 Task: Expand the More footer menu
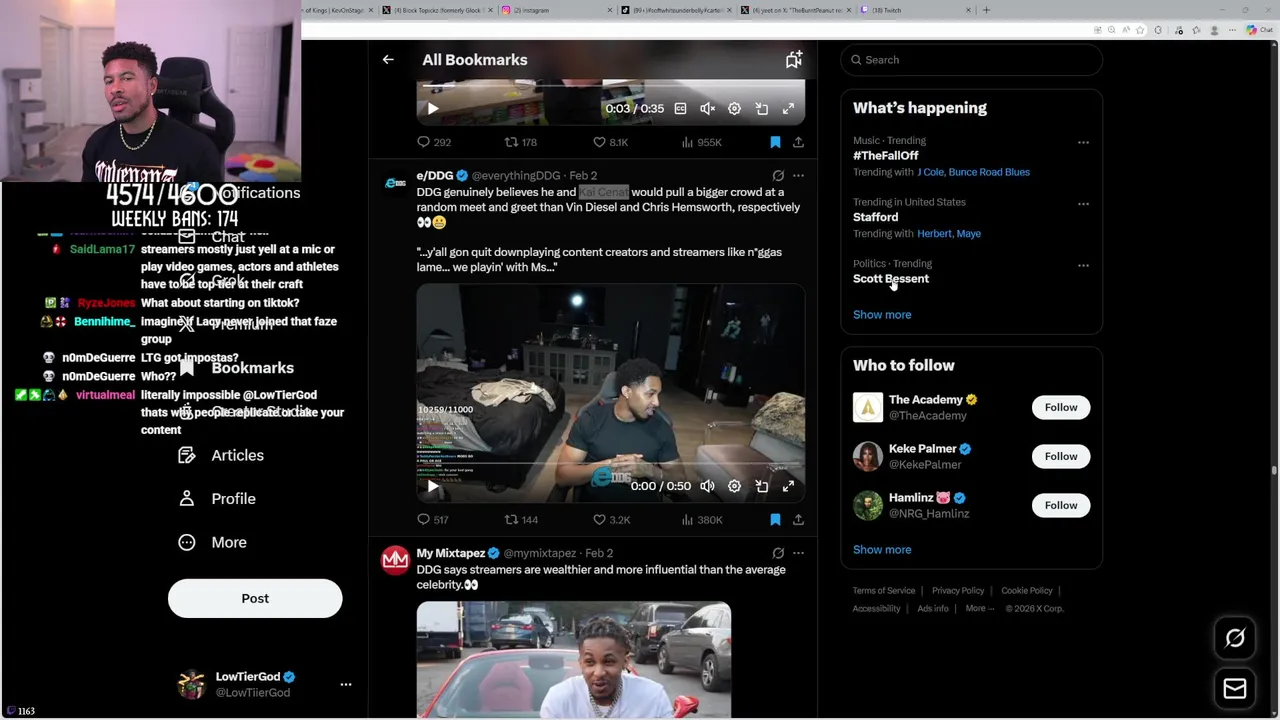(x=979, y=609)
